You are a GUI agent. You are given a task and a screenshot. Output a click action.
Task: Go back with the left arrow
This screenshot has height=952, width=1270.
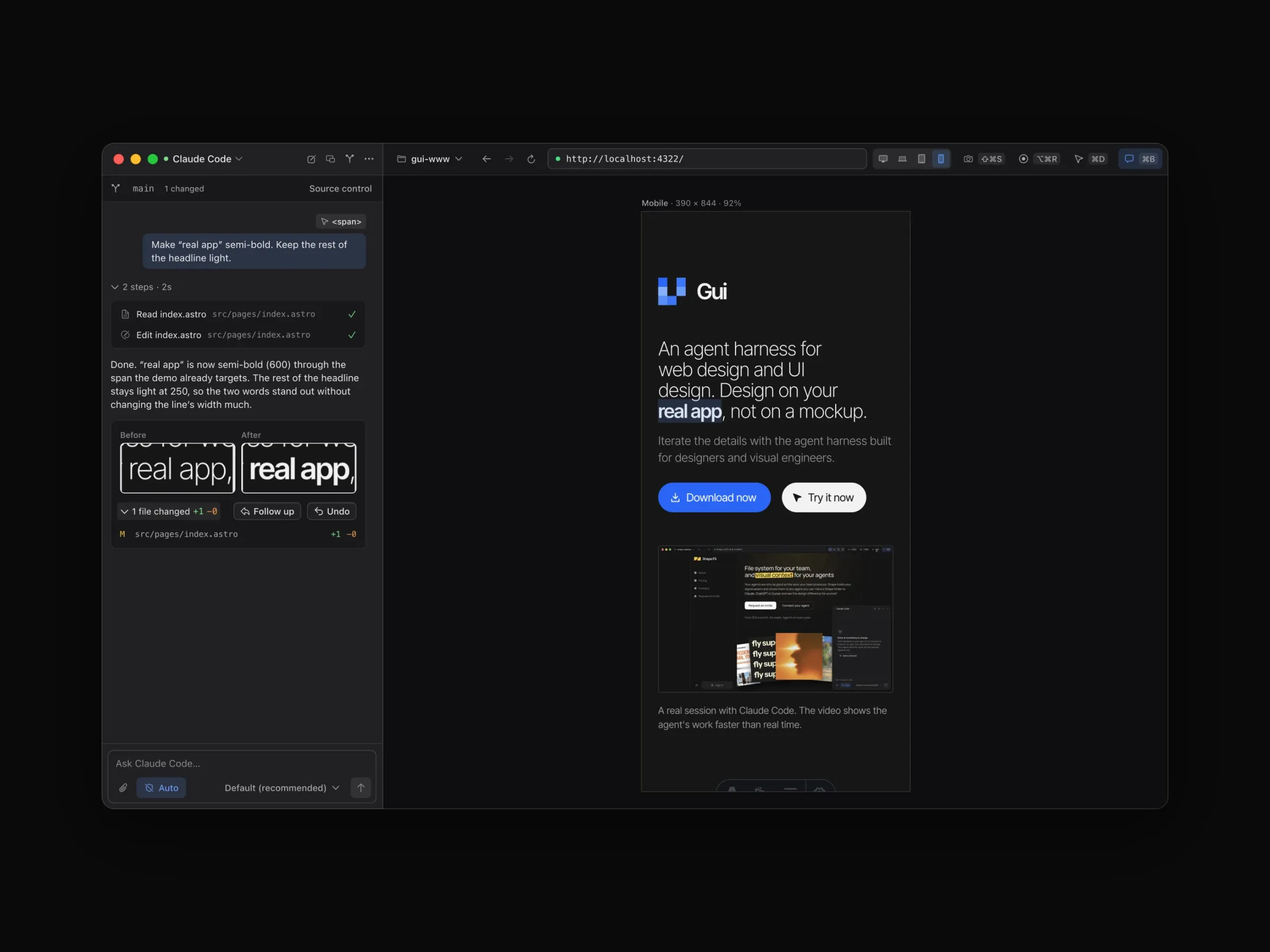point(486,159)
